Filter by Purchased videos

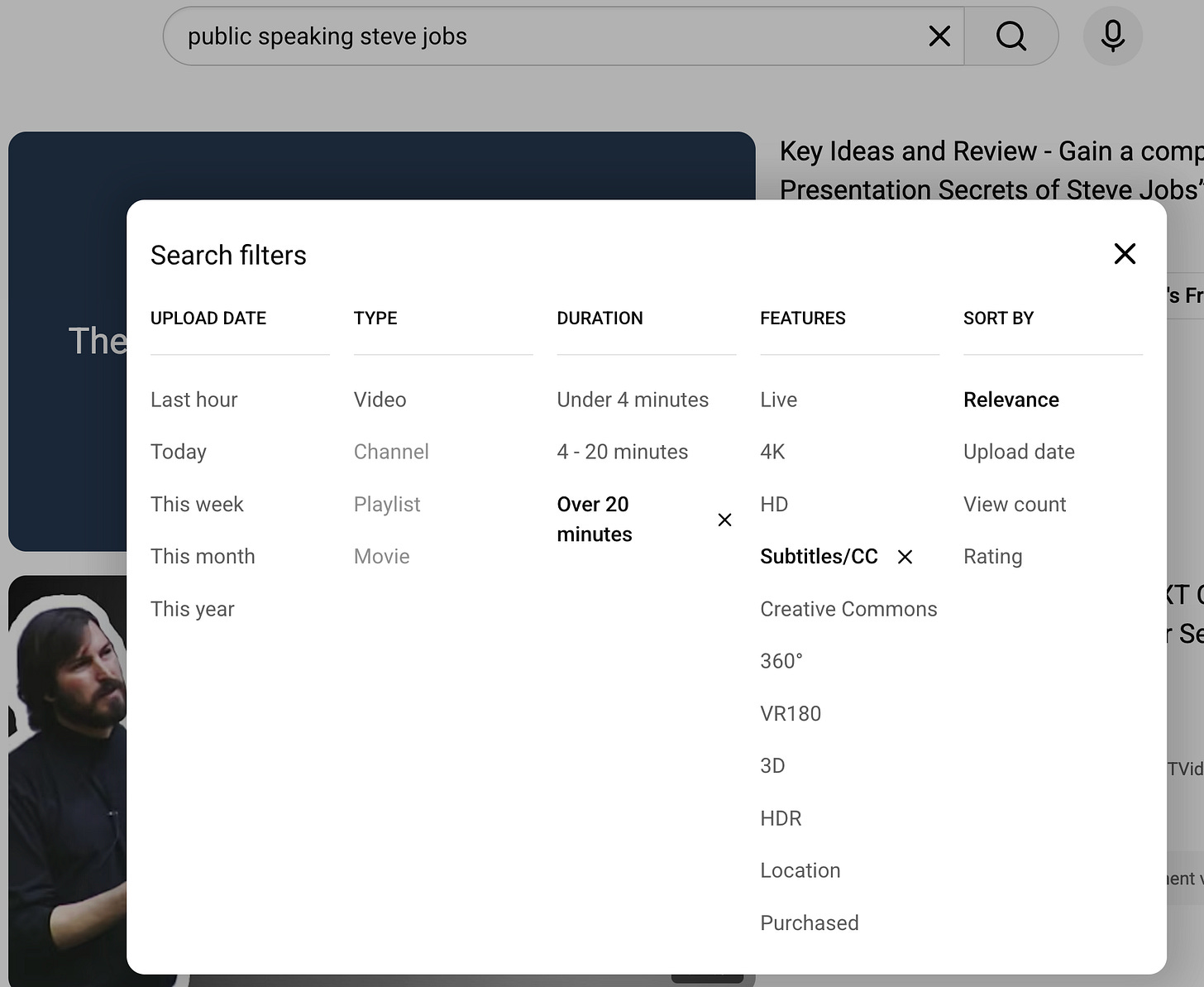click(810, 922)
